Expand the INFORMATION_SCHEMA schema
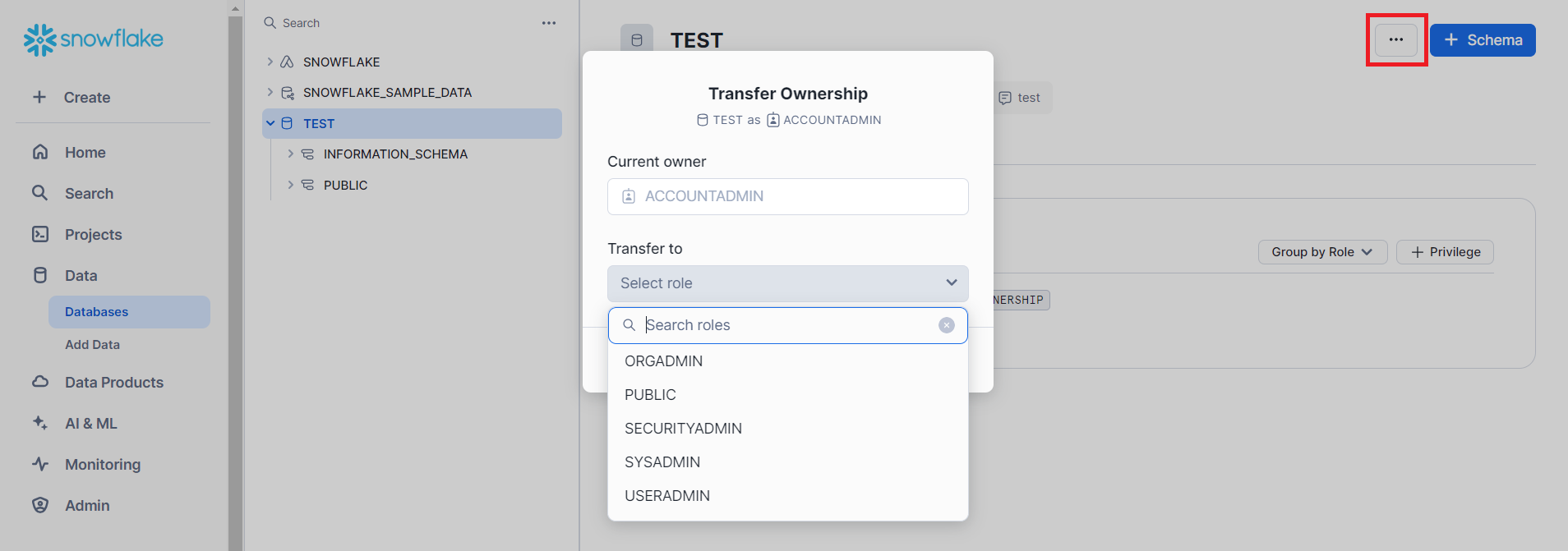This screenshot has width=1568, height=551. [290, 154]
